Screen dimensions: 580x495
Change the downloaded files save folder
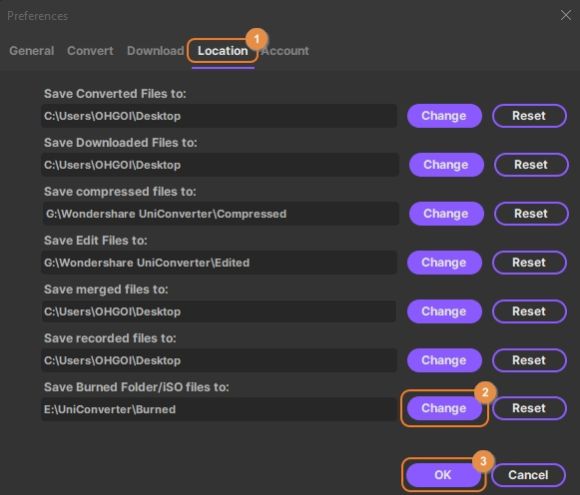pyautogui.click(x=446, y=165)
